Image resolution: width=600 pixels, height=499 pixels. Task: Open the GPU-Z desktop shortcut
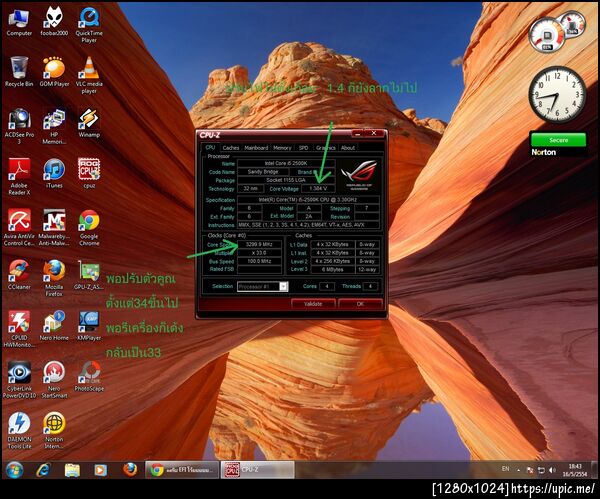click(89, 275)
